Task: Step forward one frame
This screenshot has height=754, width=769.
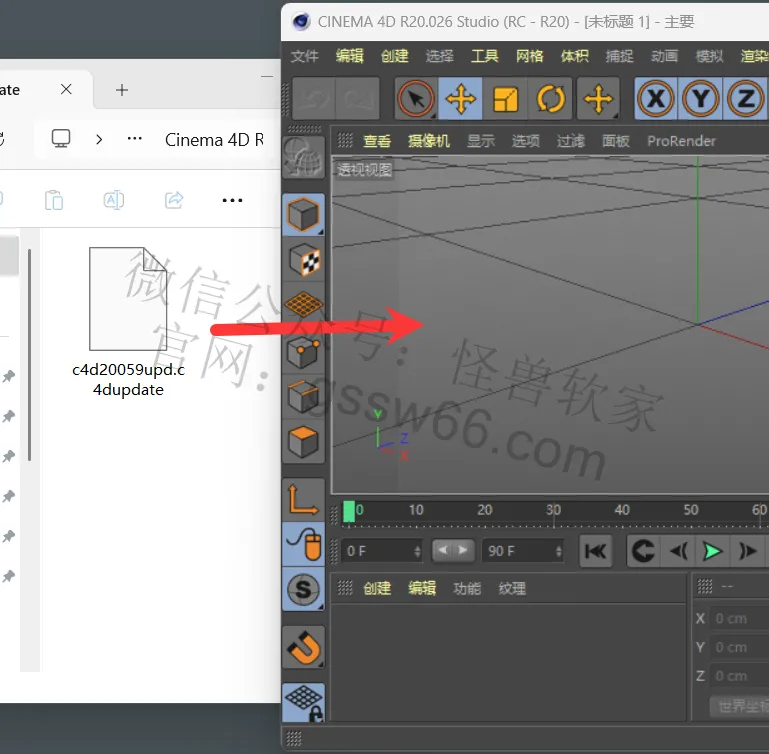Action: [x=747, y=551]
